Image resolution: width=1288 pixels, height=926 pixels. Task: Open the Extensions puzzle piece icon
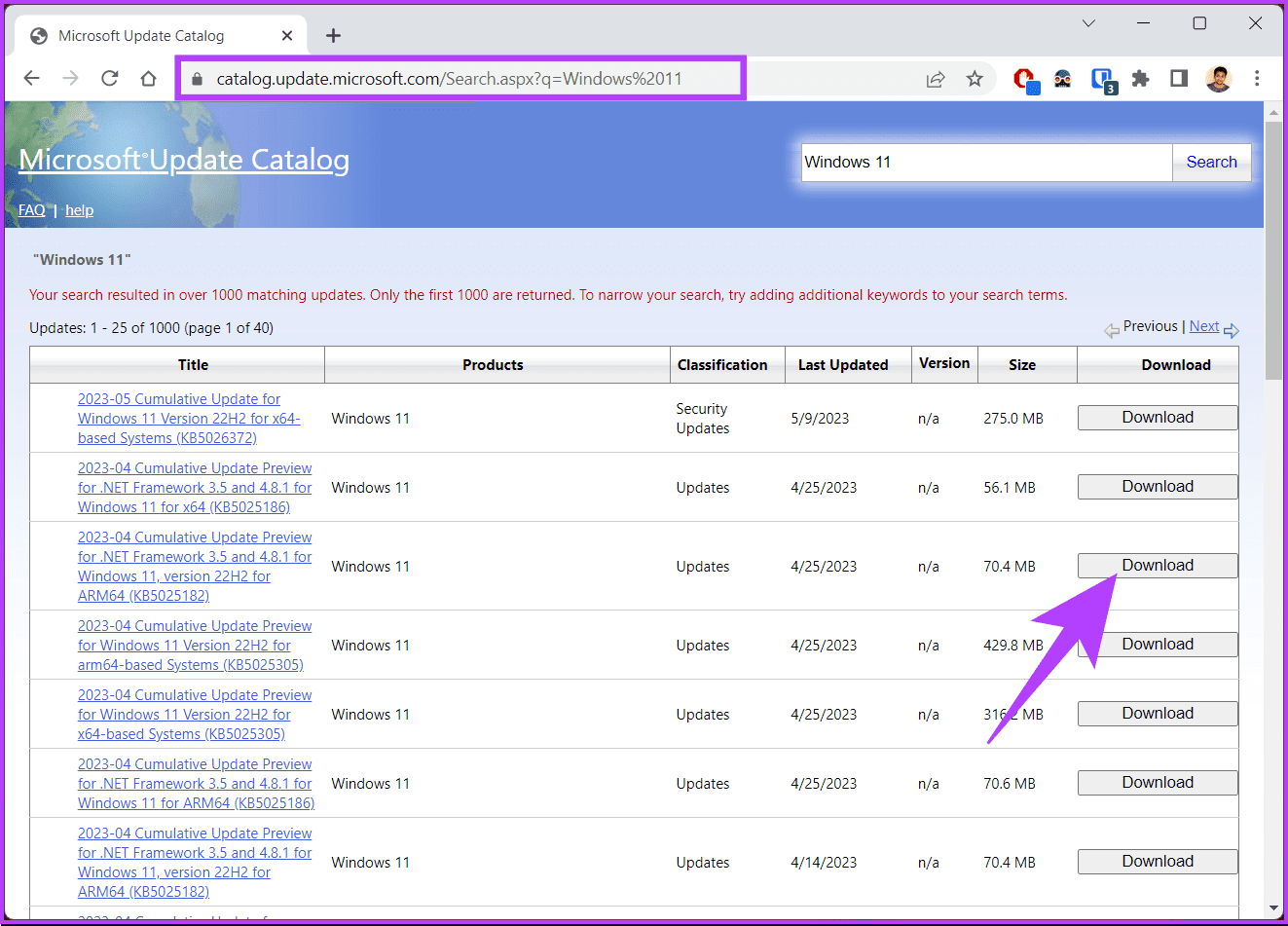click(x=1140, y=79)
